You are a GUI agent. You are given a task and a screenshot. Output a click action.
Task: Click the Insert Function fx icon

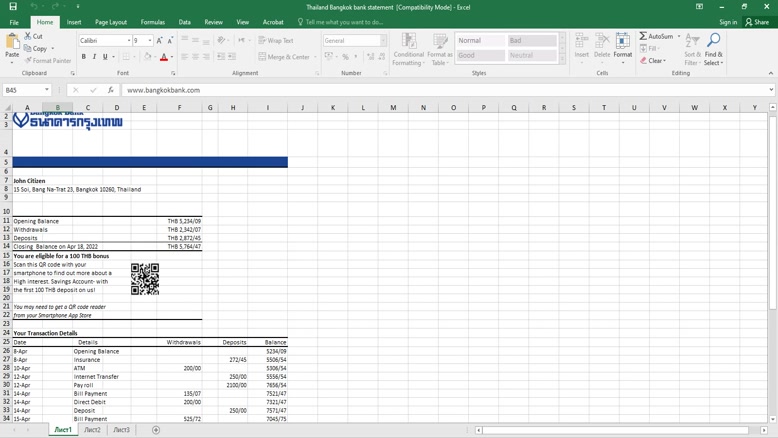110,90
